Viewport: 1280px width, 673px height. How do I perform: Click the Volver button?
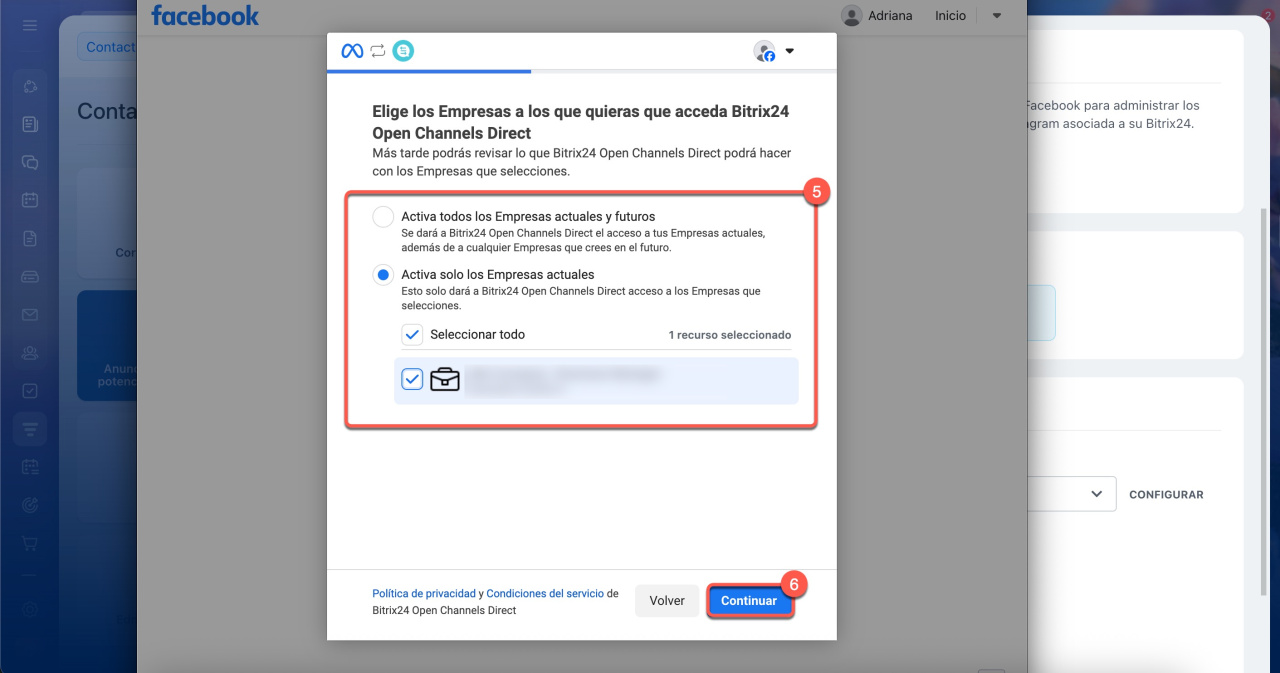667,601
